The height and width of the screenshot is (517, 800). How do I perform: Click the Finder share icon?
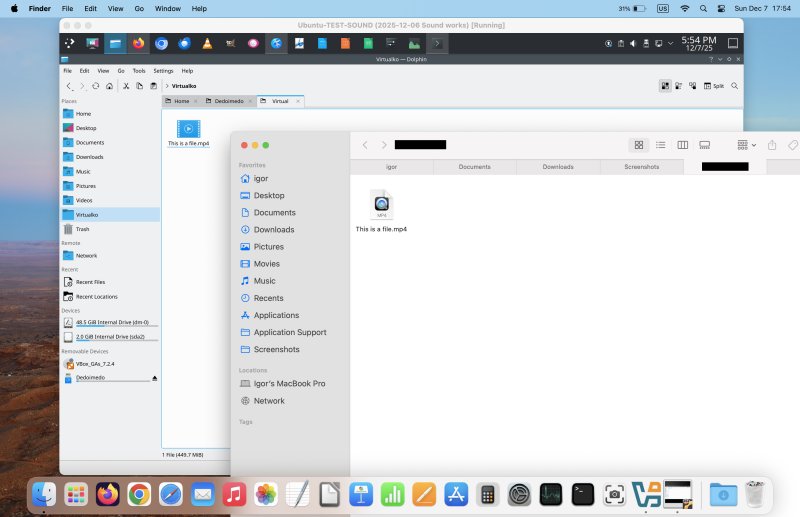pos(772,145)
